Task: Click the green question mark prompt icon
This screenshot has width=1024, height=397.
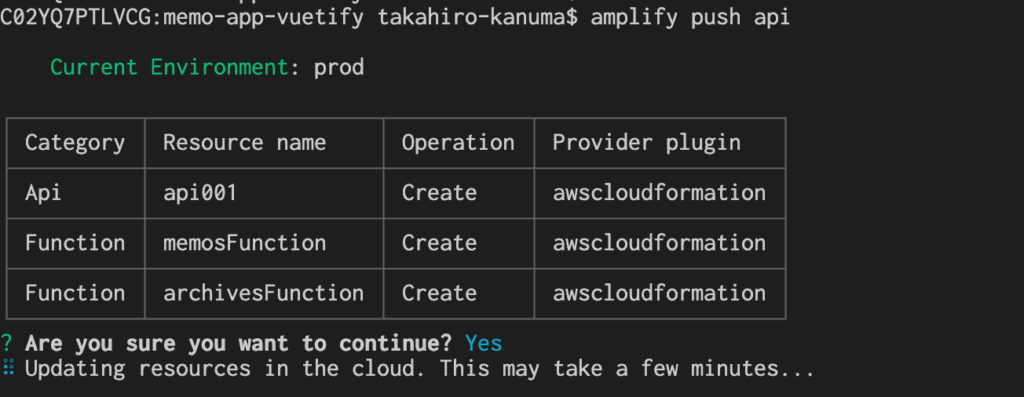Action: coord(7,343)
